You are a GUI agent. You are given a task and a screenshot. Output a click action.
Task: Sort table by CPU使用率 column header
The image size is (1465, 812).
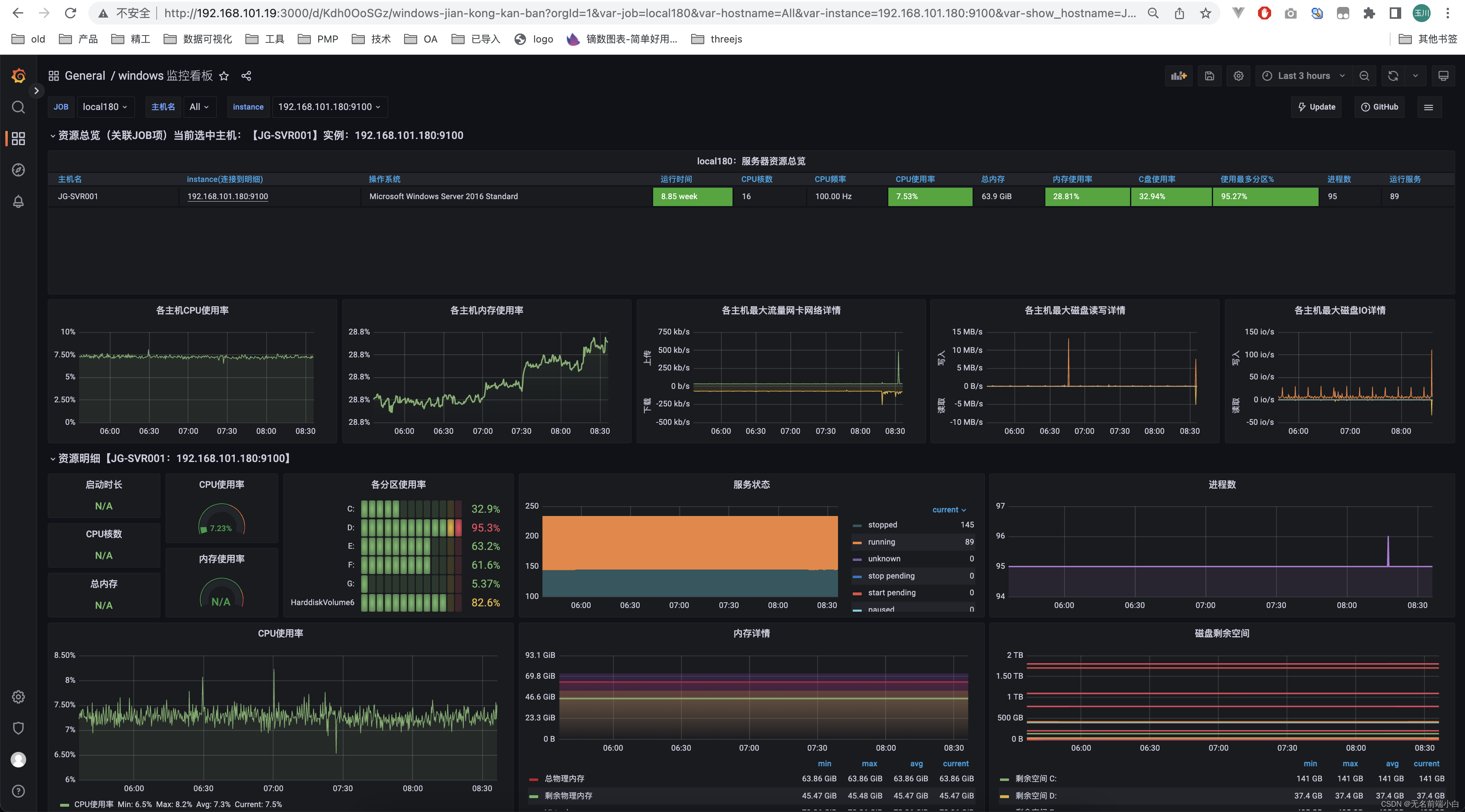click(x=915, y=179)
